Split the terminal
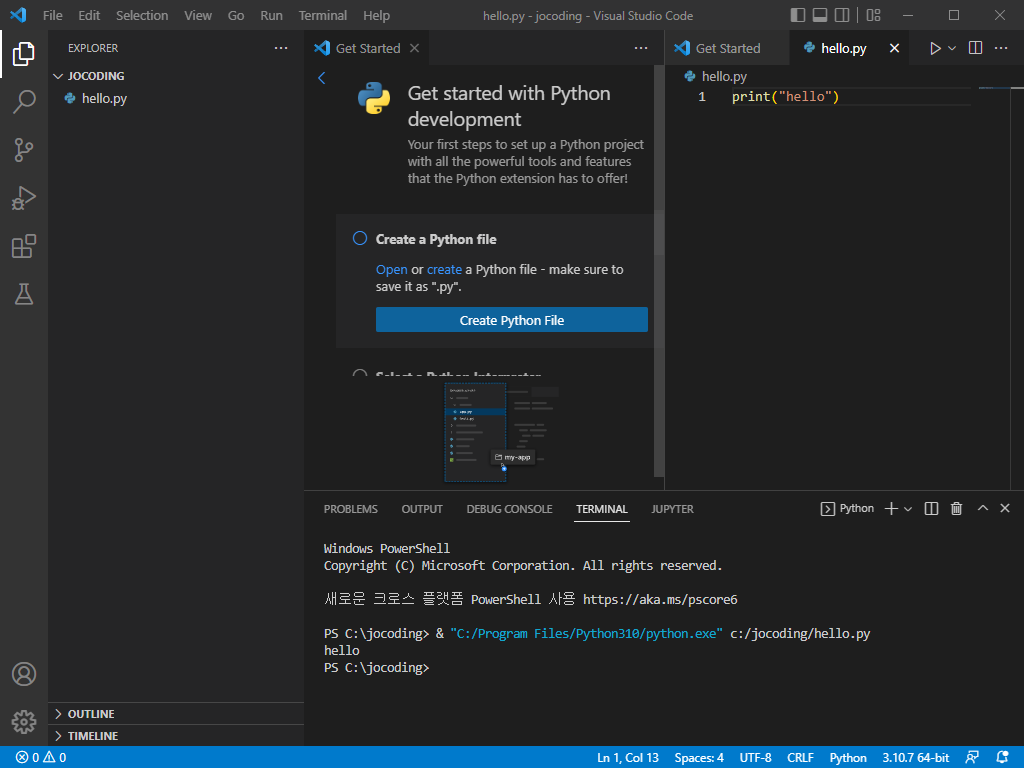1024x768 pixels. click(x=931, y=509)
